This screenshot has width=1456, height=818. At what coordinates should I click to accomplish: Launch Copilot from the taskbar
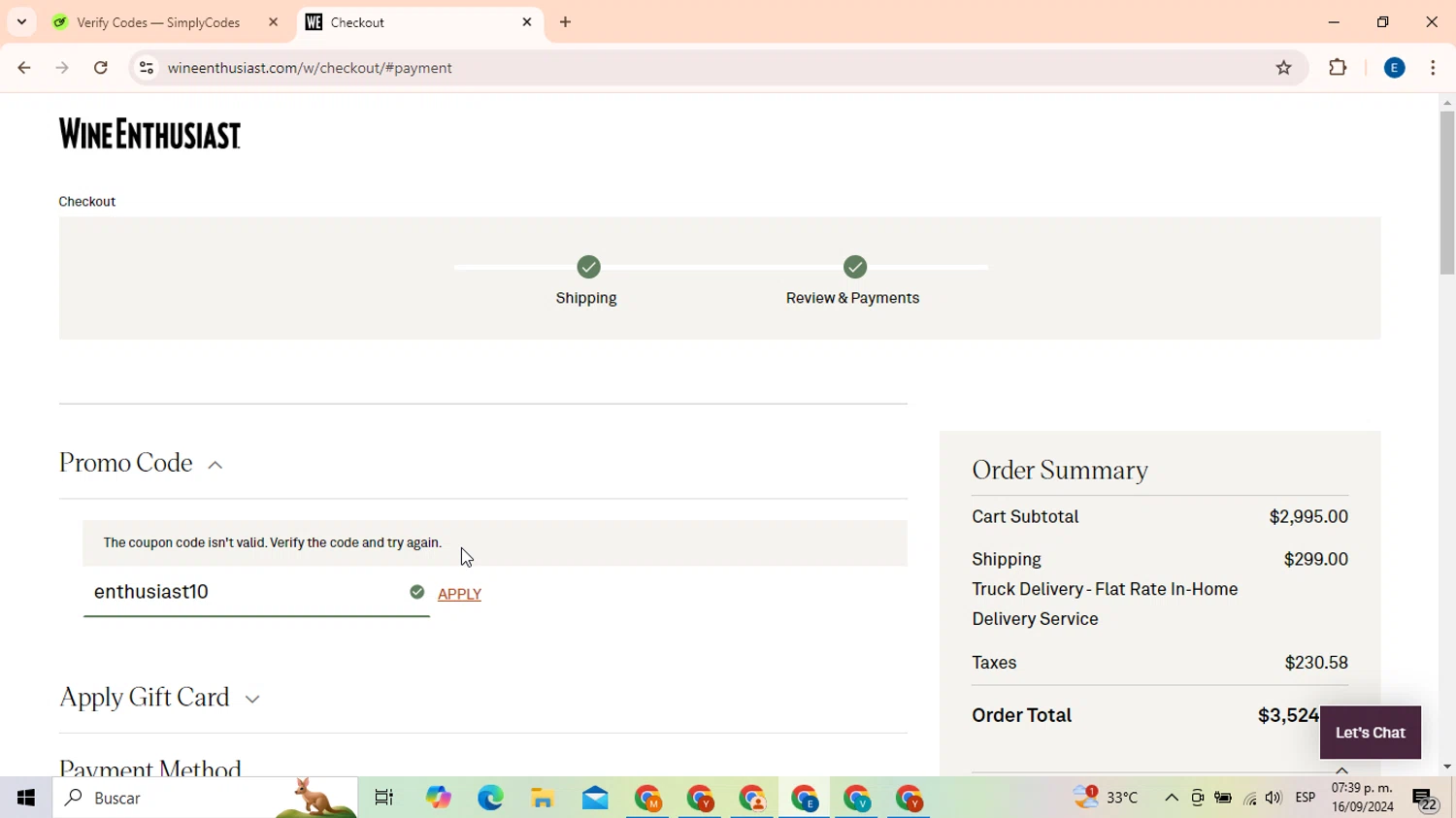click(x=438, y=798)
